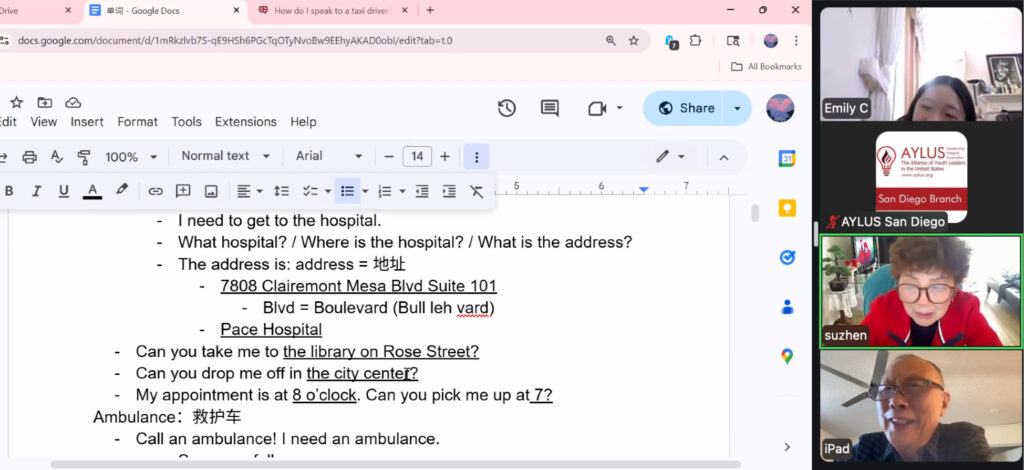
Task: Open the Arial font dropdown
Action: click(x=329, y=156)
